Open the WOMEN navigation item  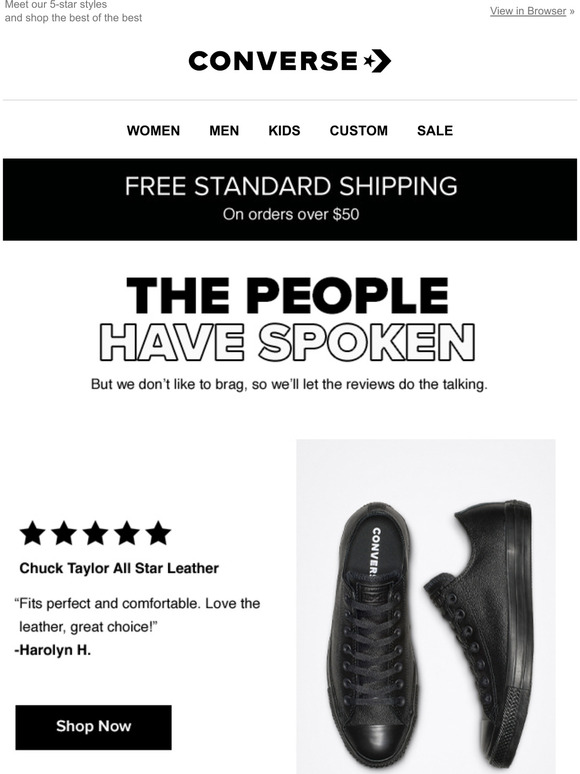pyautogui.click(x=153, y=130)
